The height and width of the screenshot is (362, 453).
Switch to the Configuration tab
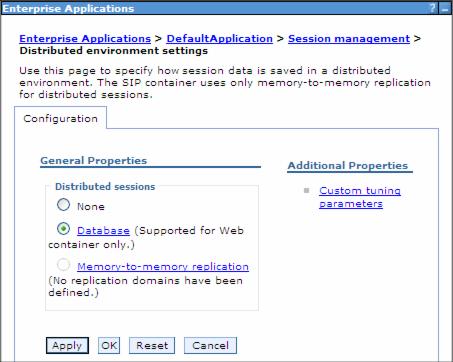pos(60,119)
